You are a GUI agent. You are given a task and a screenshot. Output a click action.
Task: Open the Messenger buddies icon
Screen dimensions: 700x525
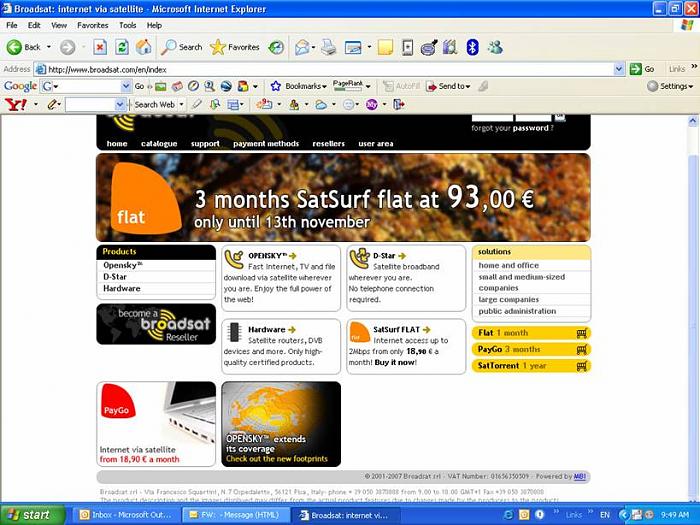495,47
